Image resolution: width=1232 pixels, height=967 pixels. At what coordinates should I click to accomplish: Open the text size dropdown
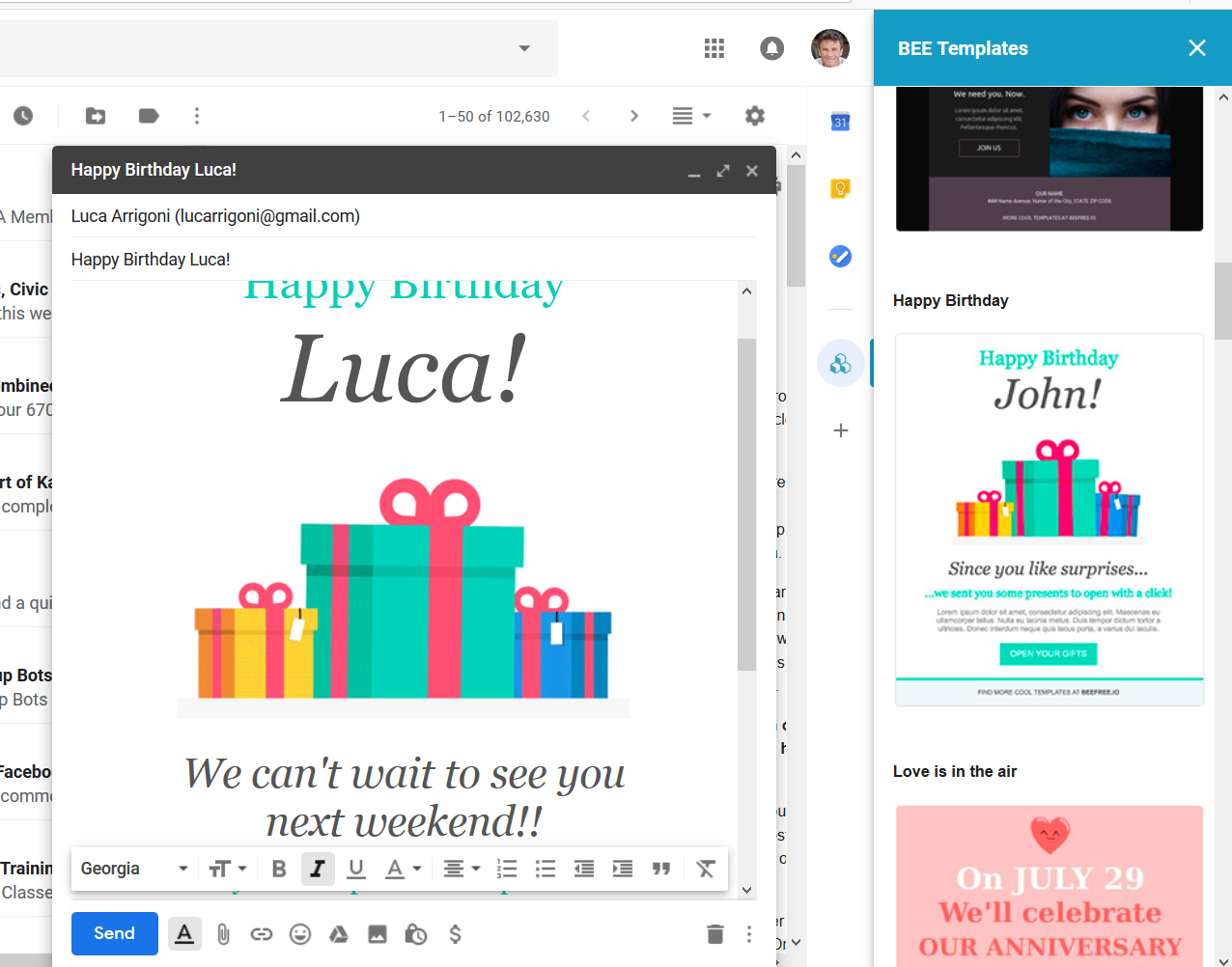(228, 869)
